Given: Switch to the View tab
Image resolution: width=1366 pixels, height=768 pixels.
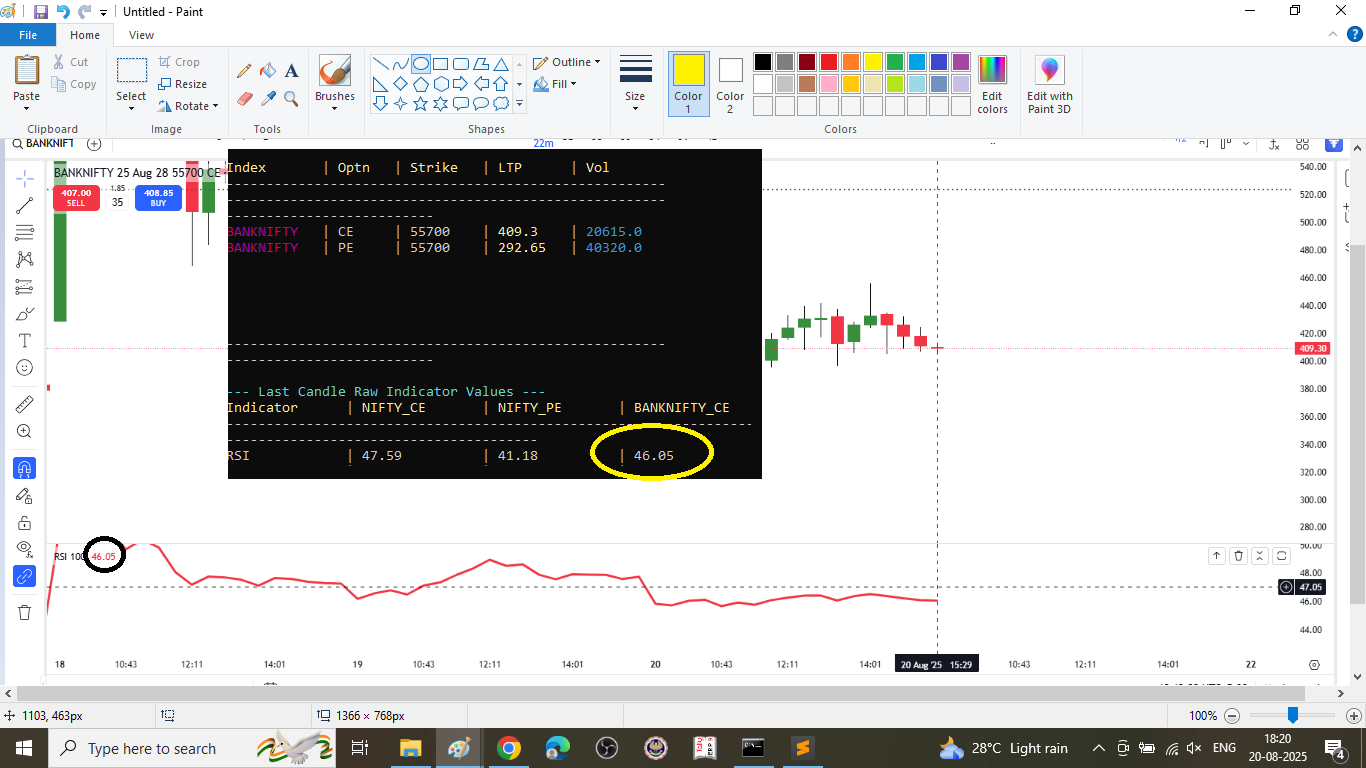Looking at the screenshot, I should (x=142, y=35).
